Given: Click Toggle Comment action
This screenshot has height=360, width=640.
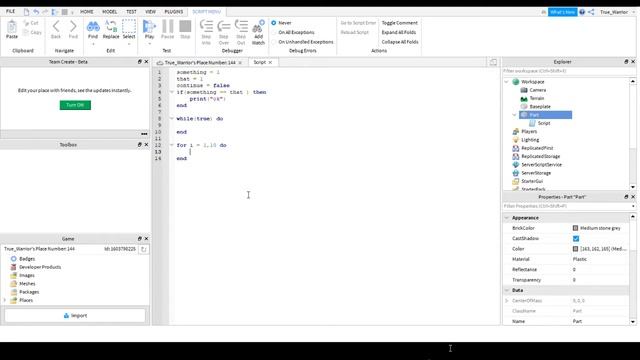Looking at the screenshot, I should [400, 23].
